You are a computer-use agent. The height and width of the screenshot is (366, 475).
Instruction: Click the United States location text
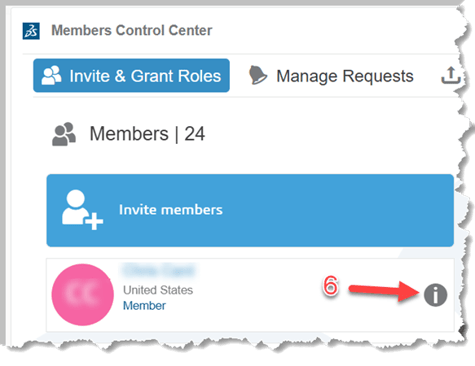pyautogui.click(x=158, y=290)
